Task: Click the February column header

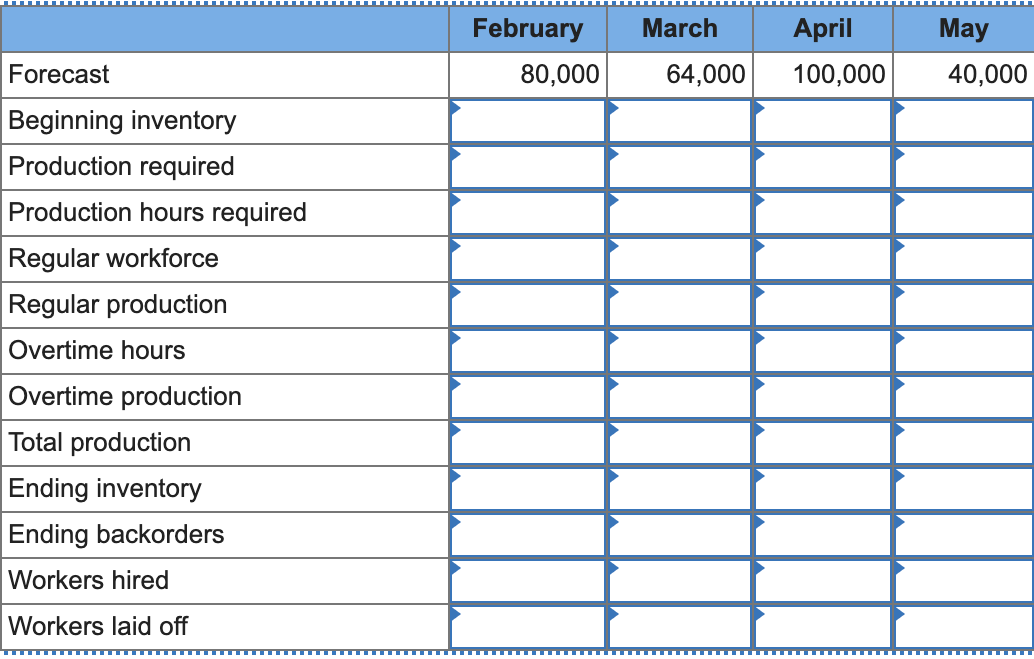Action: pos(527,29)
